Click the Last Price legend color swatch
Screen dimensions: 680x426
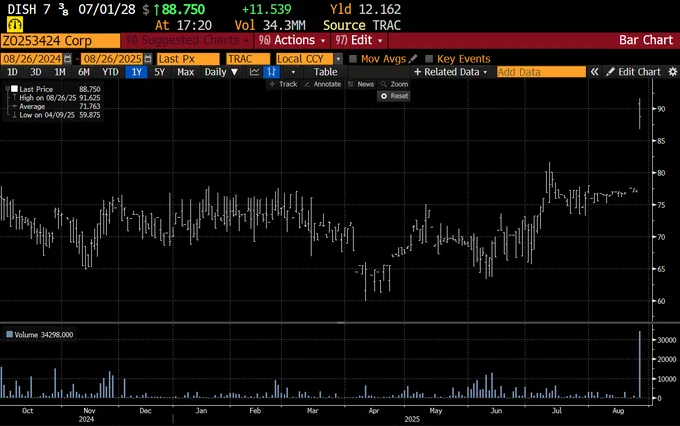pyautogui.click(x=14, y=89)
